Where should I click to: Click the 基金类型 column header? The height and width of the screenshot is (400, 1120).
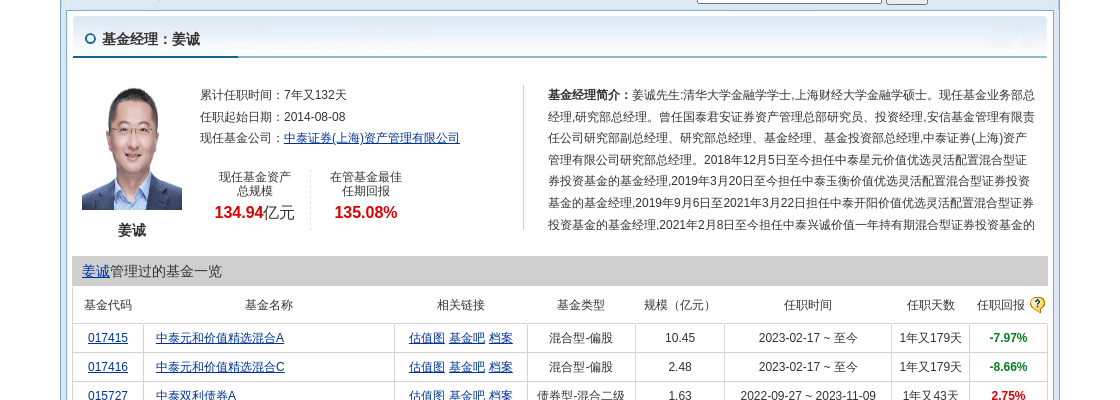click(581, 305)
